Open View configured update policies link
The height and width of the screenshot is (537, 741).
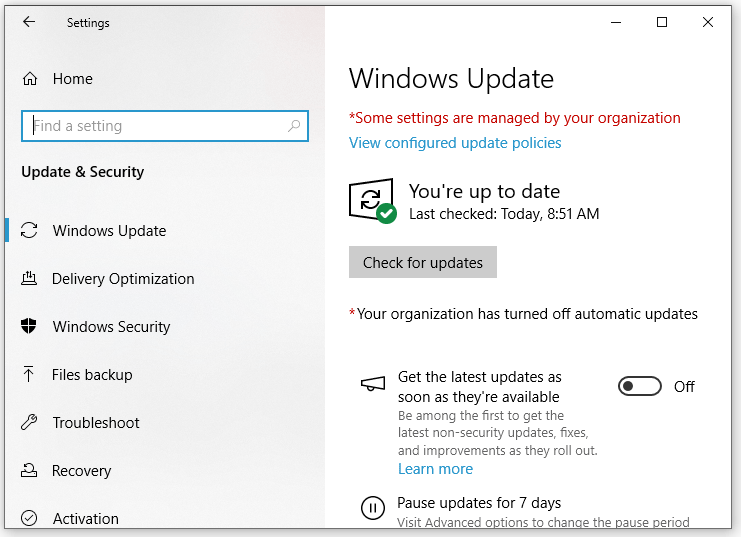click(x=455, y=143)
